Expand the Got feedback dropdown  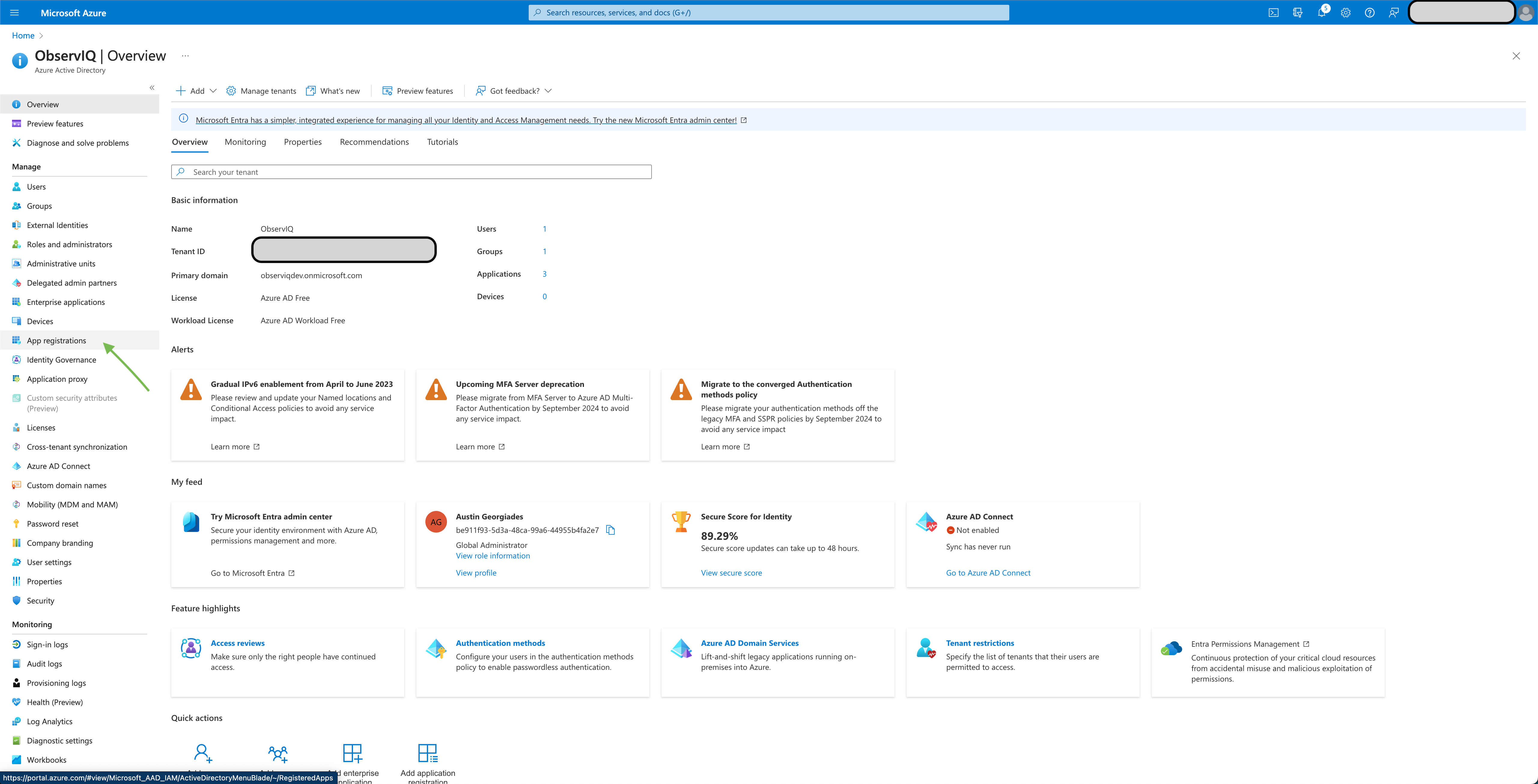[x=513, y=90]
